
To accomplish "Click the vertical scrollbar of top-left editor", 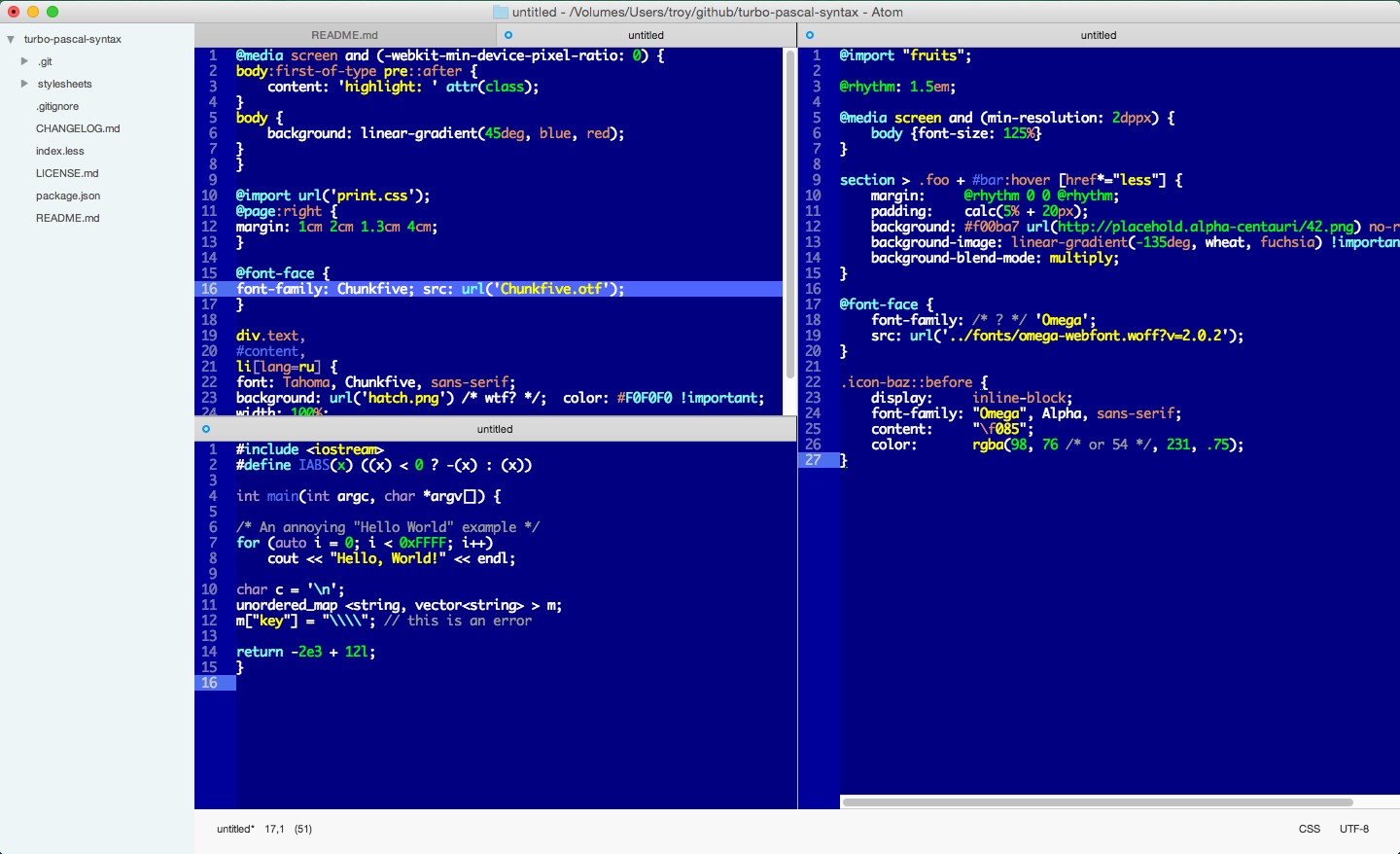I will coord(789,214).
